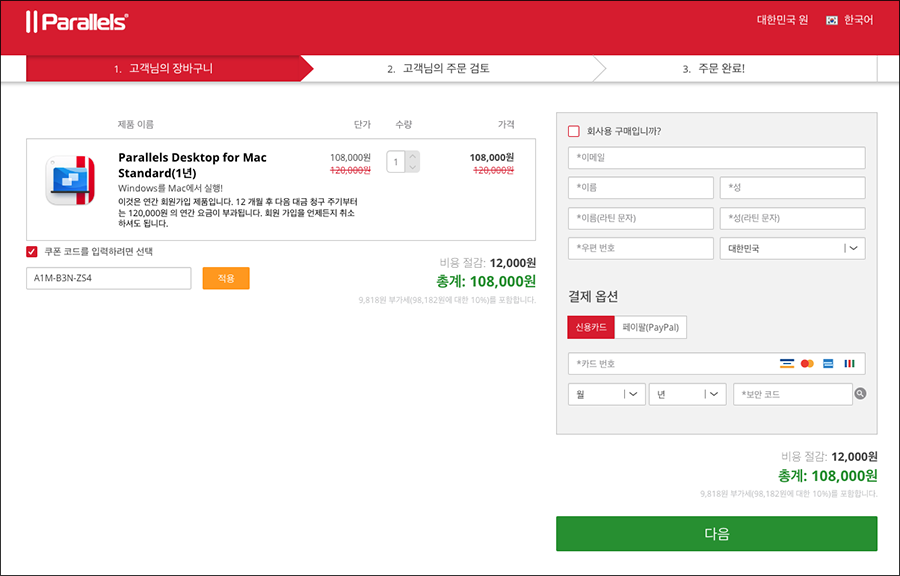900x576 pixels.
Task: Click the Mastercard card logo icon
Action: (807, 364)
